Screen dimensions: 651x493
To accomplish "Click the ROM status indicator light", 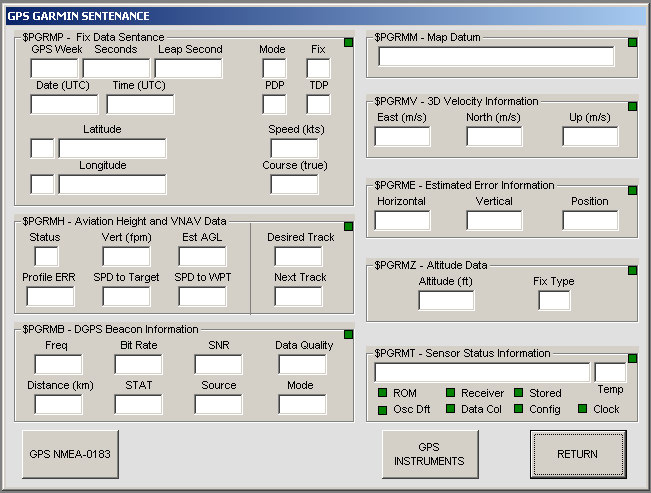I will point(382,392).
